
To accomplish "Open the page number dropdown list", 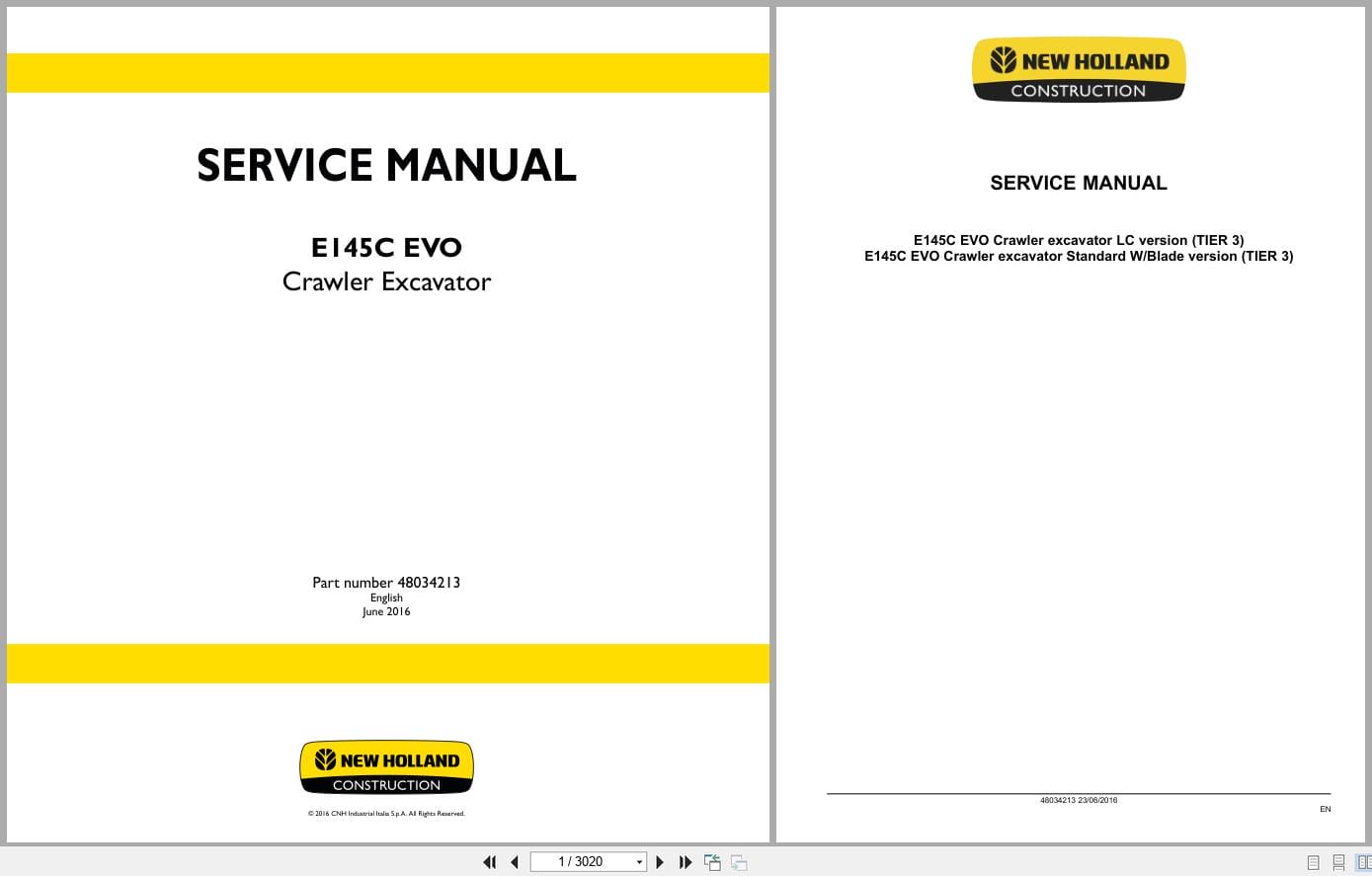I will click(637, 861).
